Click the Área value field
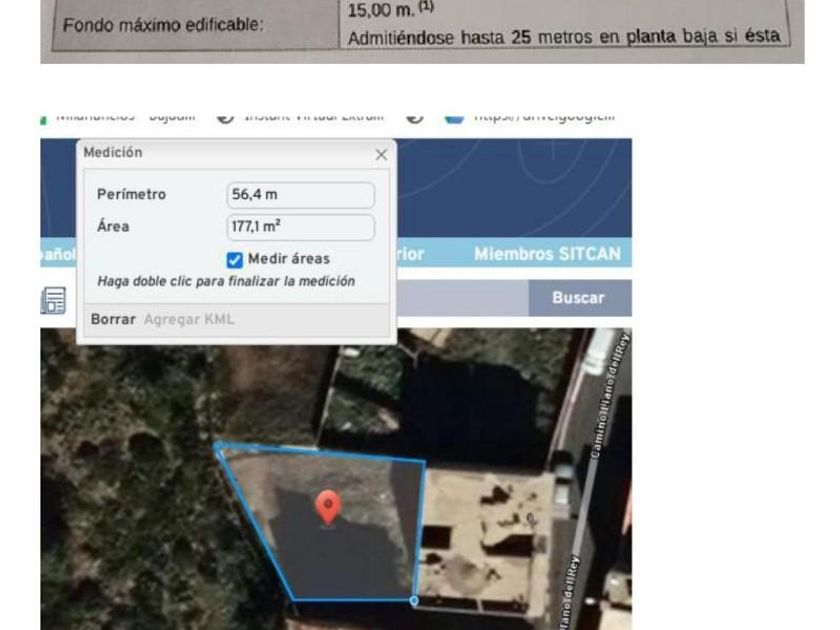Screen dimensions: 840x630 click(301, 227)
